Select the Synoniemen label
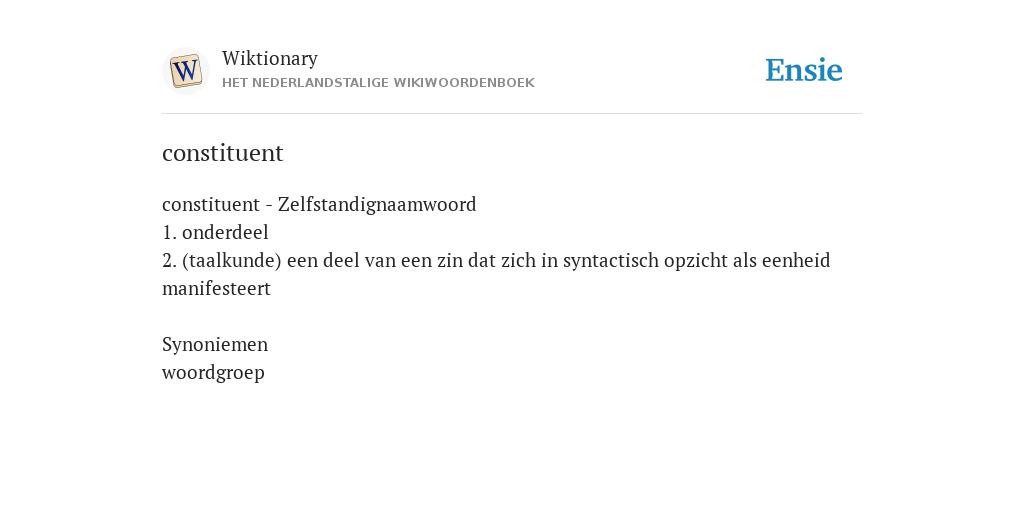 (x=215, y=345)
